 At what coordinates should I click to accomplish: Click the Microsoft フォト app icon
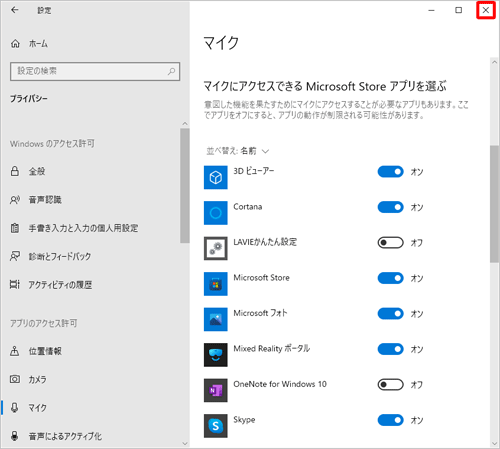point(216,319)
